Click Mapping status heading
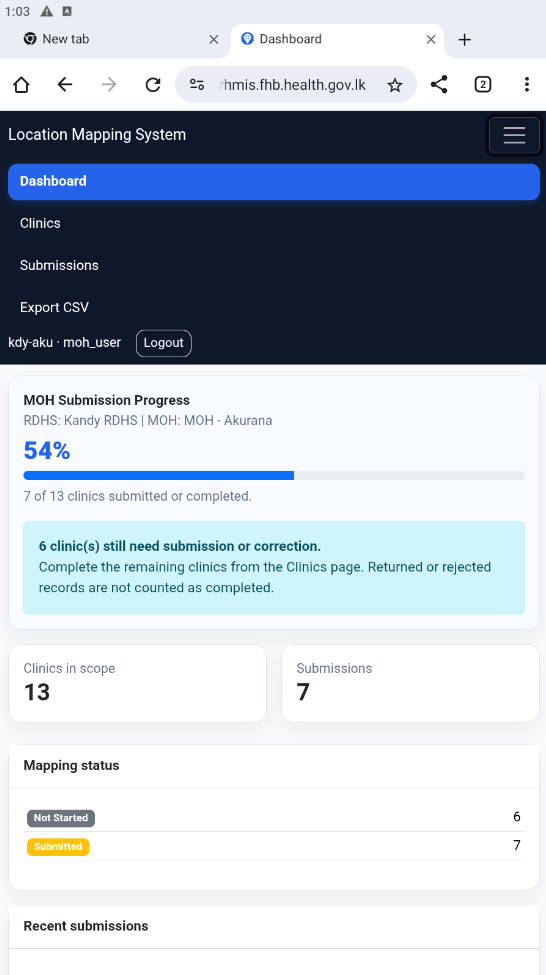546x975 pixels. [x=72, y=766]
